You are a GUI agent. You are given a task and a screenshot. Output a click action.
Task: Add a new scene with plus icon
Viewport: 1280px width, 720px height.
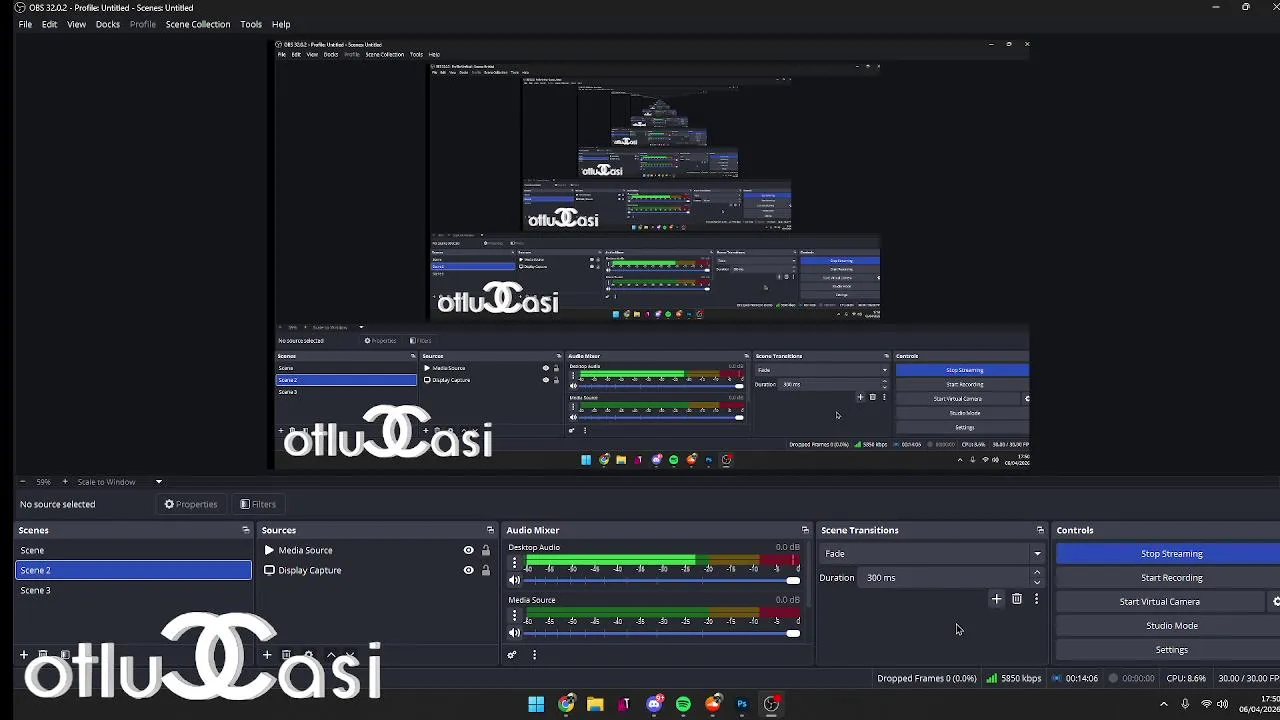click(x=24, y=655)
